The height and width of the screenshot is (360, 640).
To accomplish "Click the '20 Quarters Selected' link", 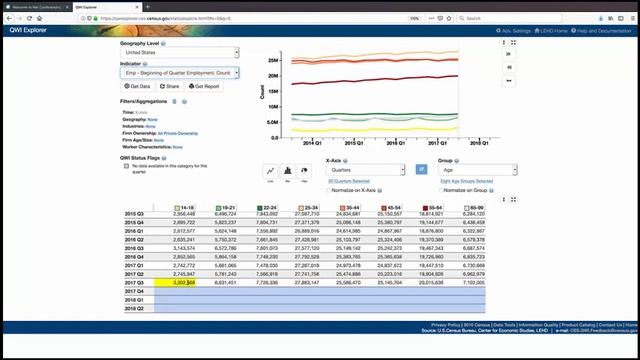I will 349,181.
